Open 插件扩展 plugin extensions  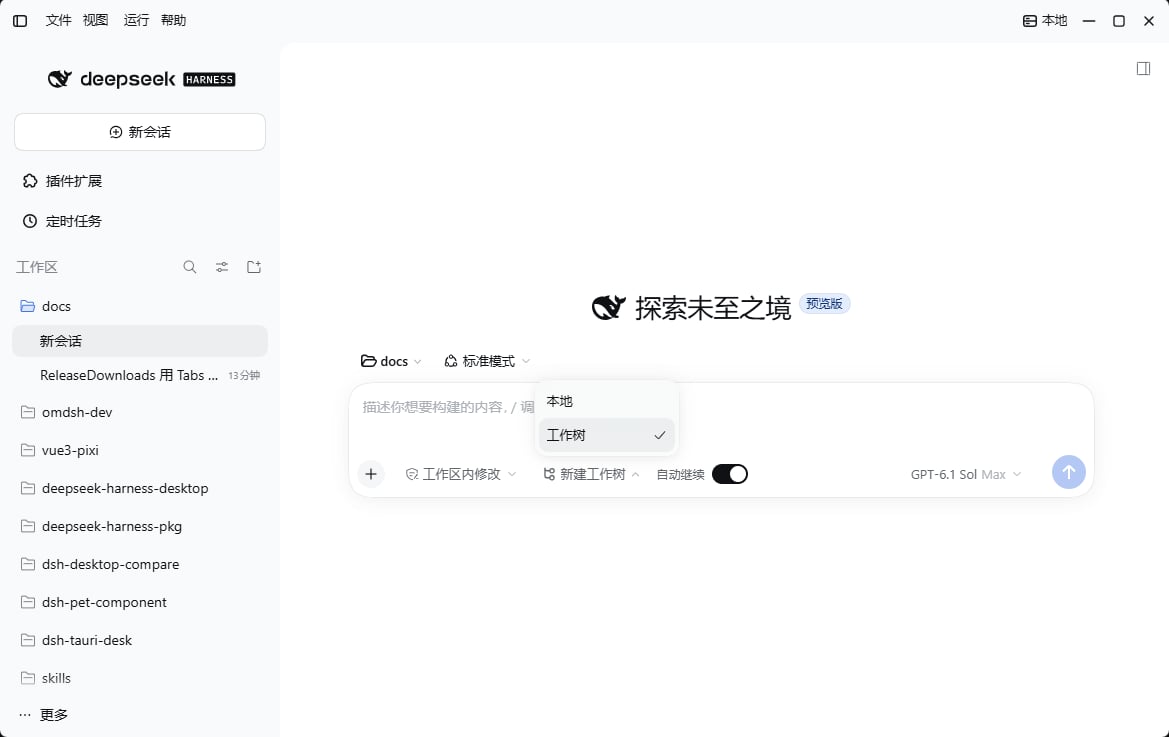tap(63, 181)
